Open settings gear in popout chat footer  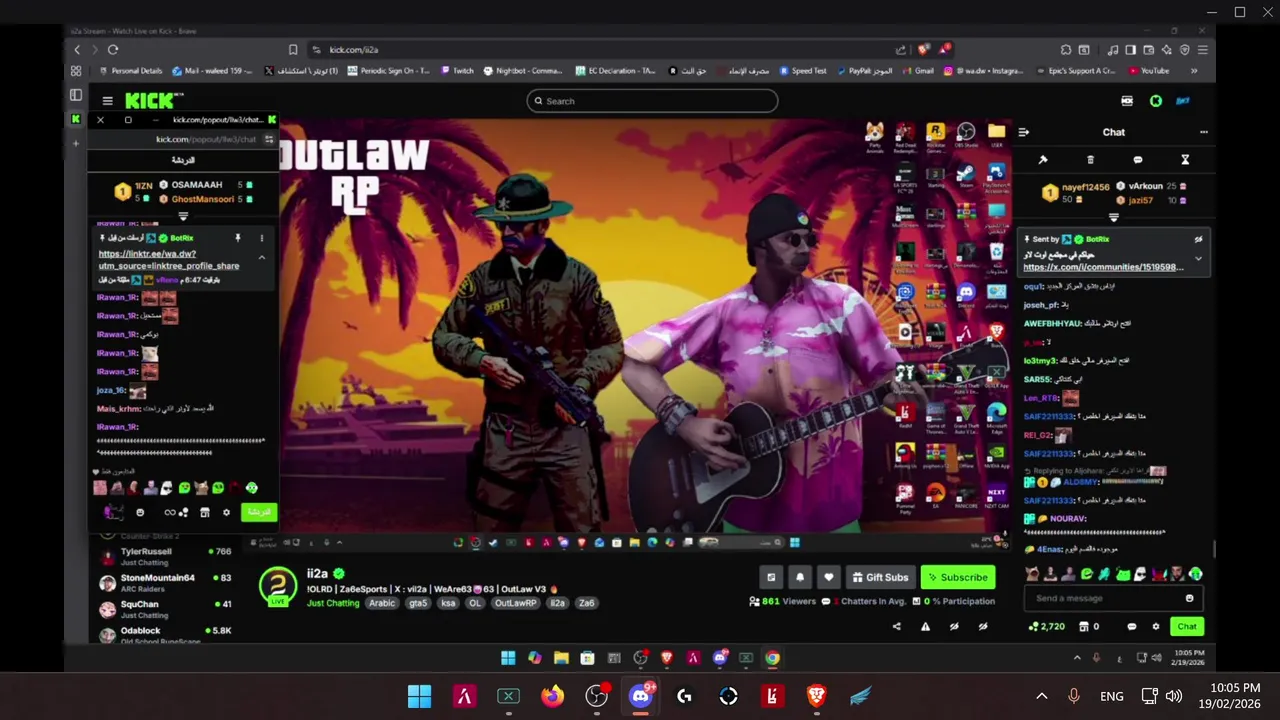point(226,513)
